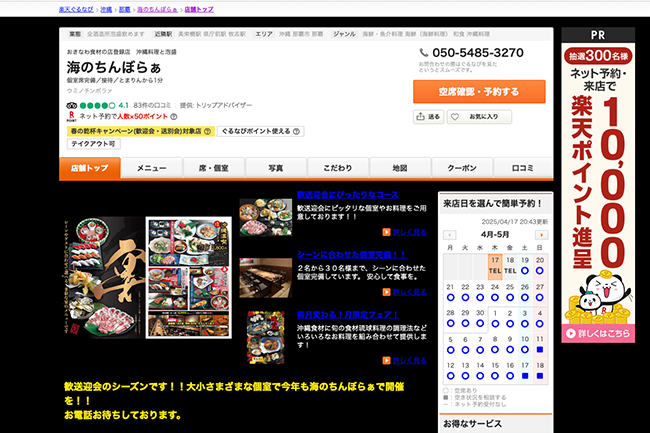This screenshot has width=650, height=433.
Task: Open the シーンに合わせた個室完備 link
Action: [348, 255]
